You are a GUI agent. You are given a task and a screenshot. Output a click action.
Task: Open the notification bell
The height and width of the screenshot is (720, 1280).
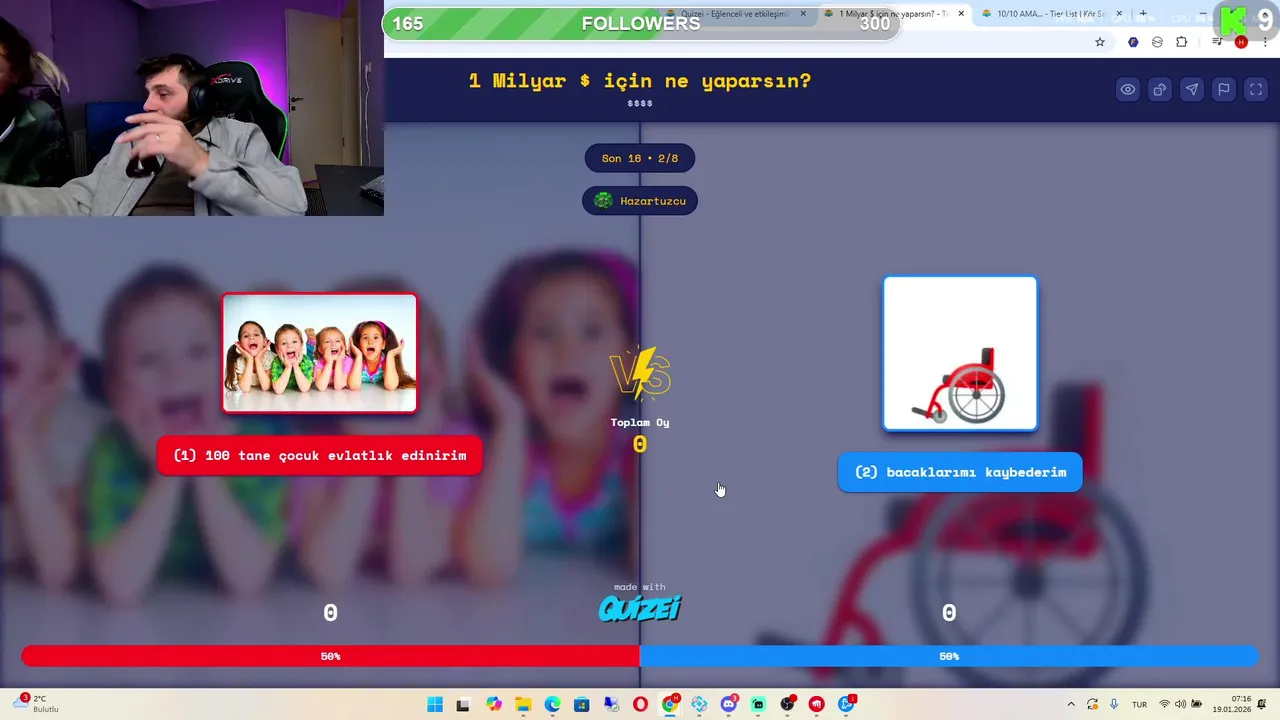pos(1263,705)
